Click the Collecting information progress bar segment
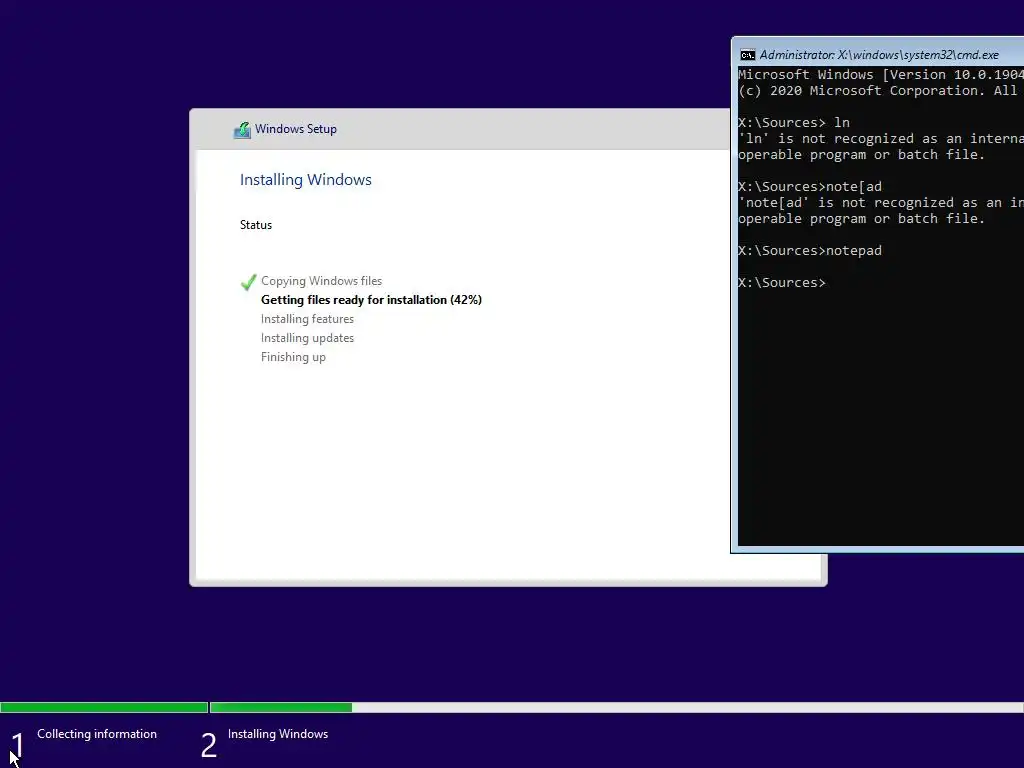Screen dimensions: 1024x768 click(x=104, y=707)
